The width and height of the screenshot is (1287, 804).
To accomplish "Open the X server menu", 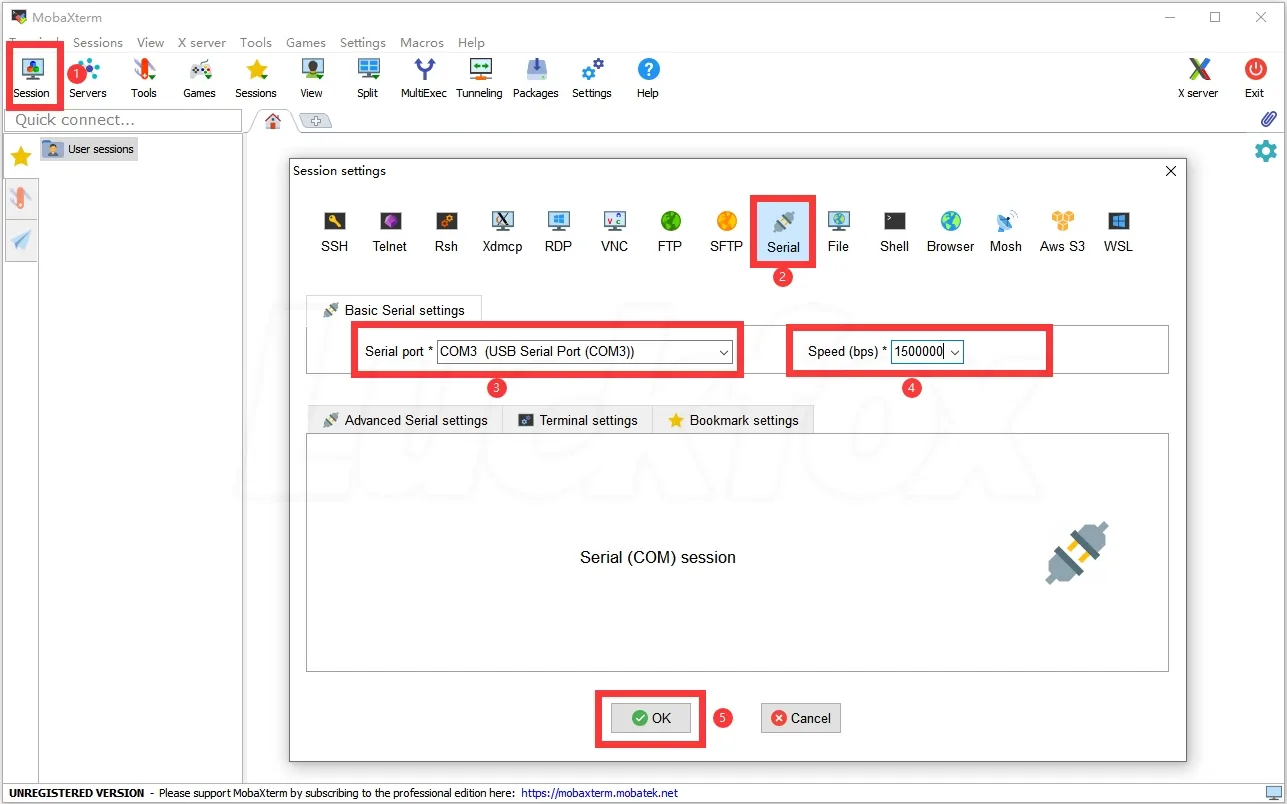I will [202, 43].
